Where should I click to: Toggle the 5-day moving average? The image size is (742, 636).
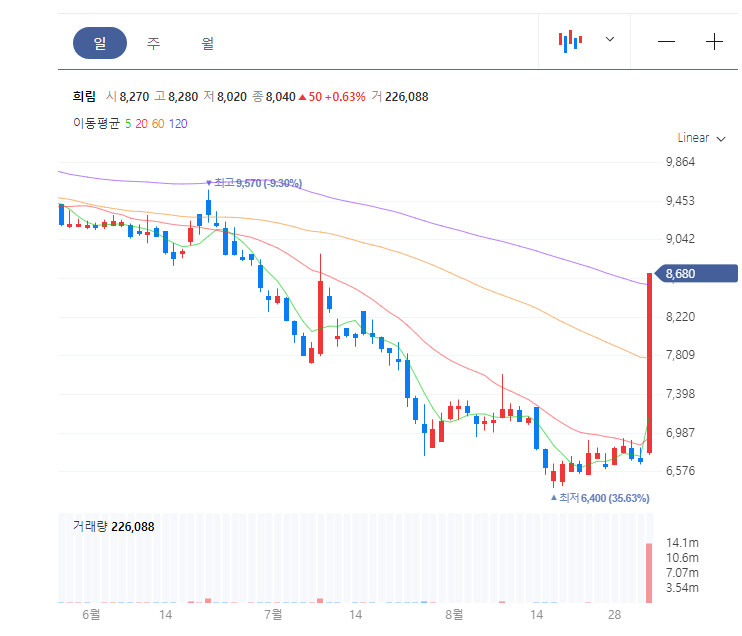(128, 124)
